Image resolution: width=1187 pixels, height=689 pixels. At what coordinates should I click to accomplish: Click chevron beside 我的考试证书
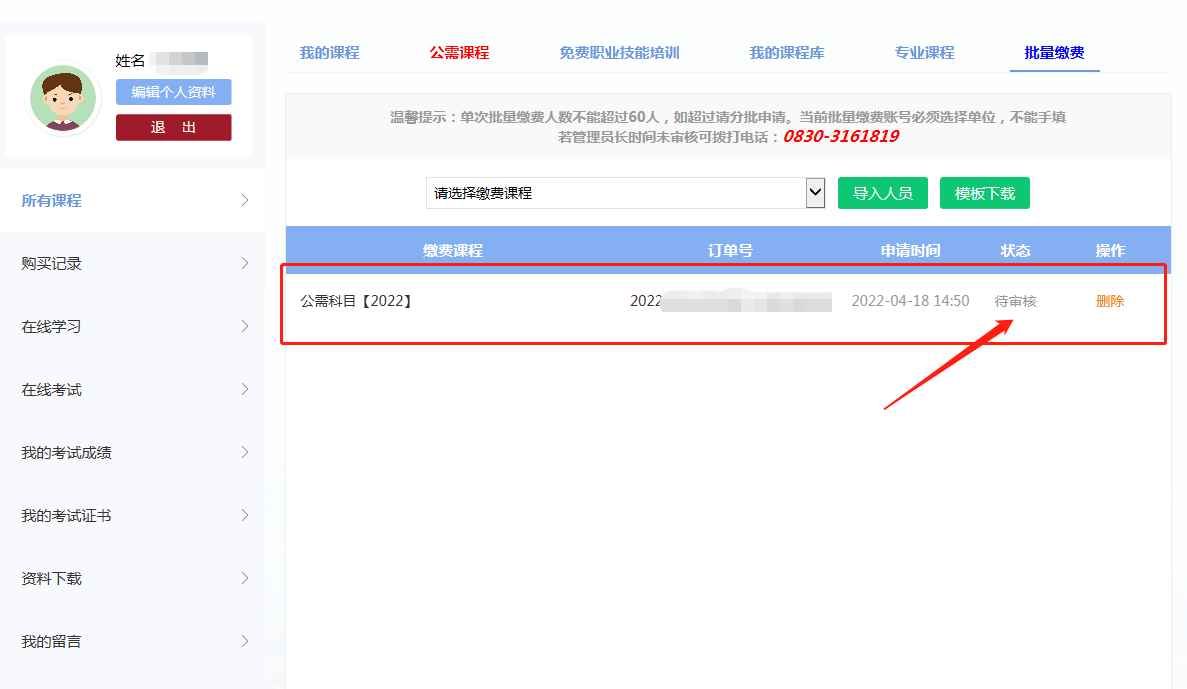point(245,516)
